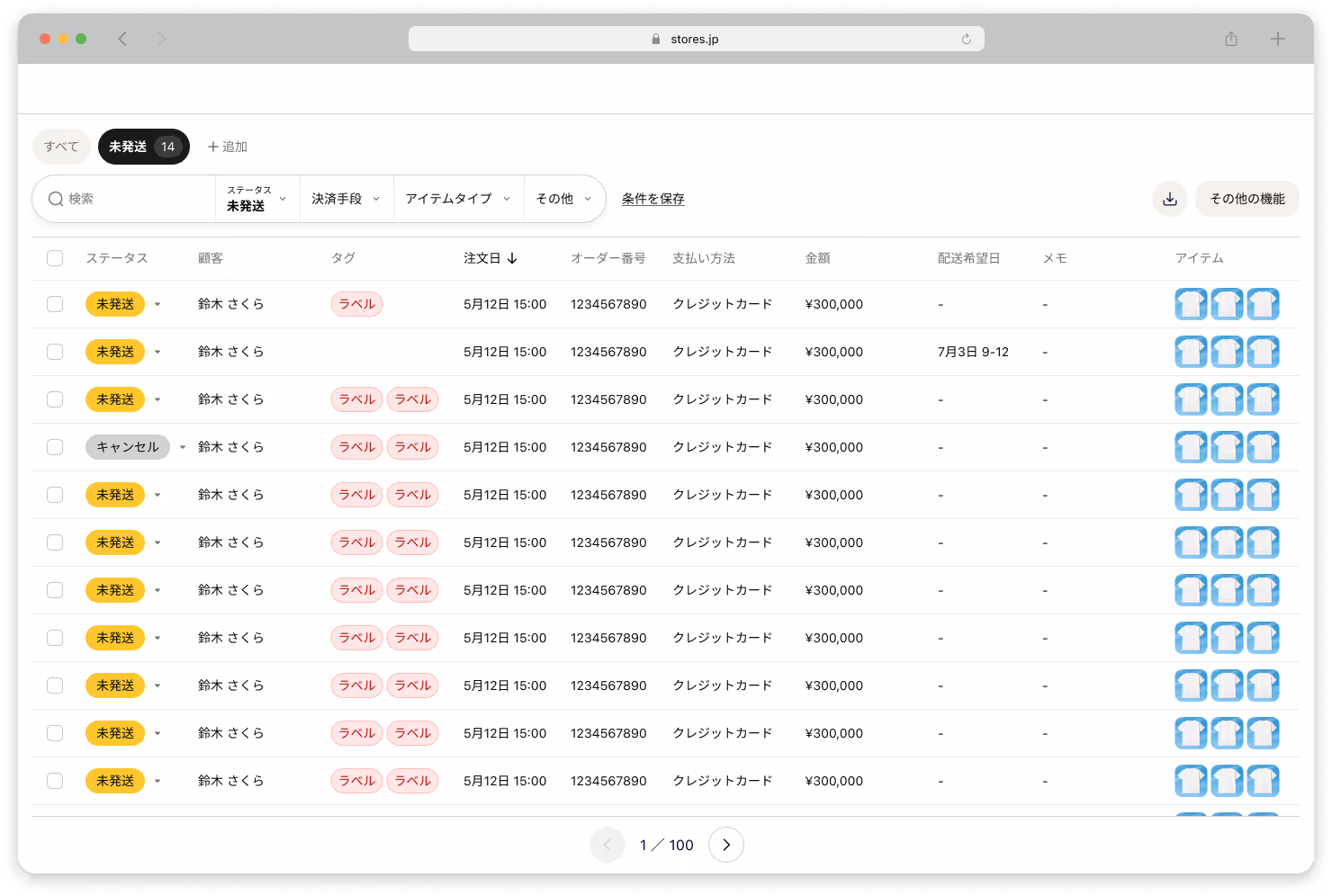Image resolution: width=1332 pixels, height=896 pixels.
Task: Open the ステータス filter dropdown
Action: click(x=257, y=199)
